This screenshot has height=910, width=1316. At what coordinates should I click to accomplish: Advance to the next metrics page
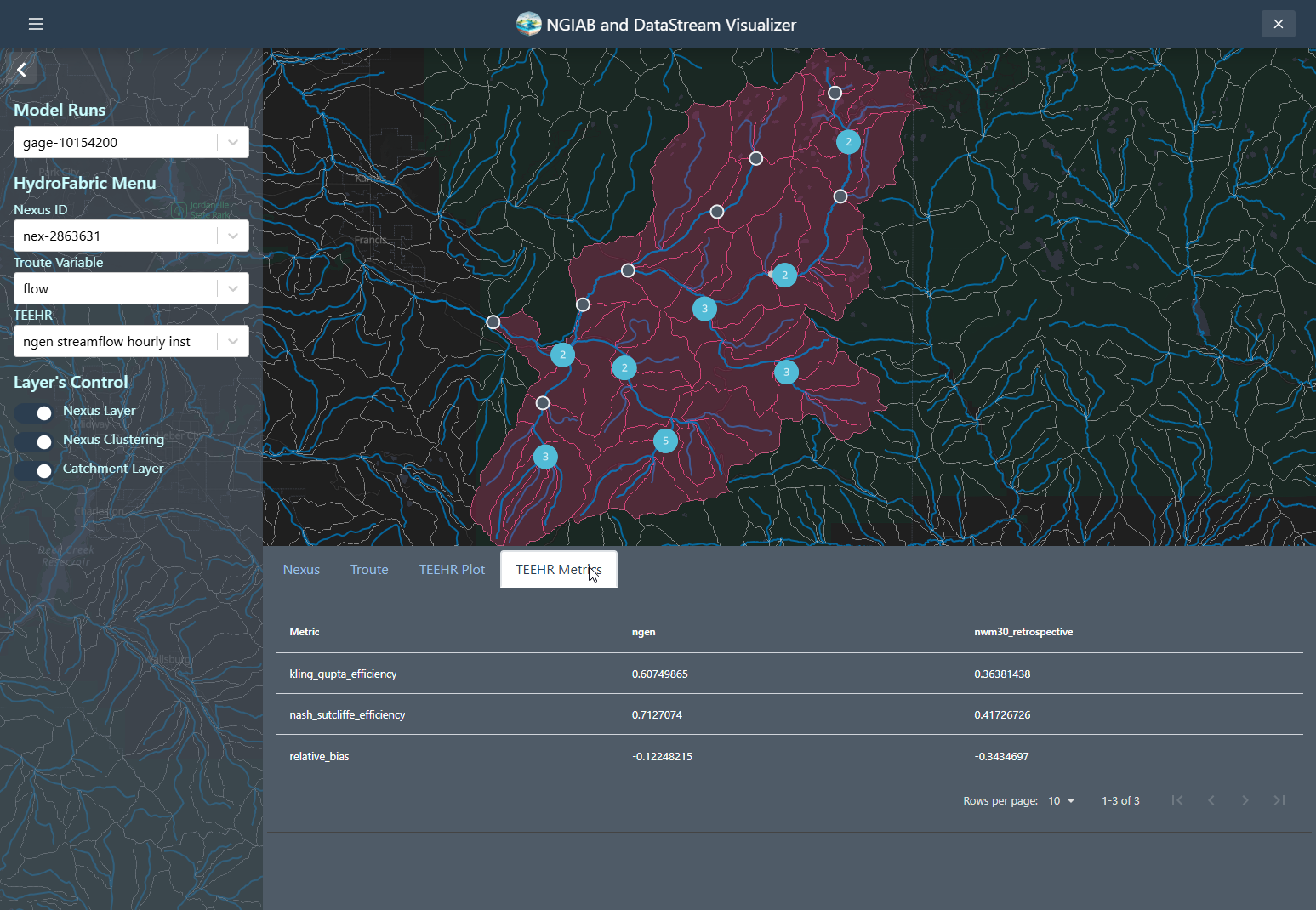1245,800
